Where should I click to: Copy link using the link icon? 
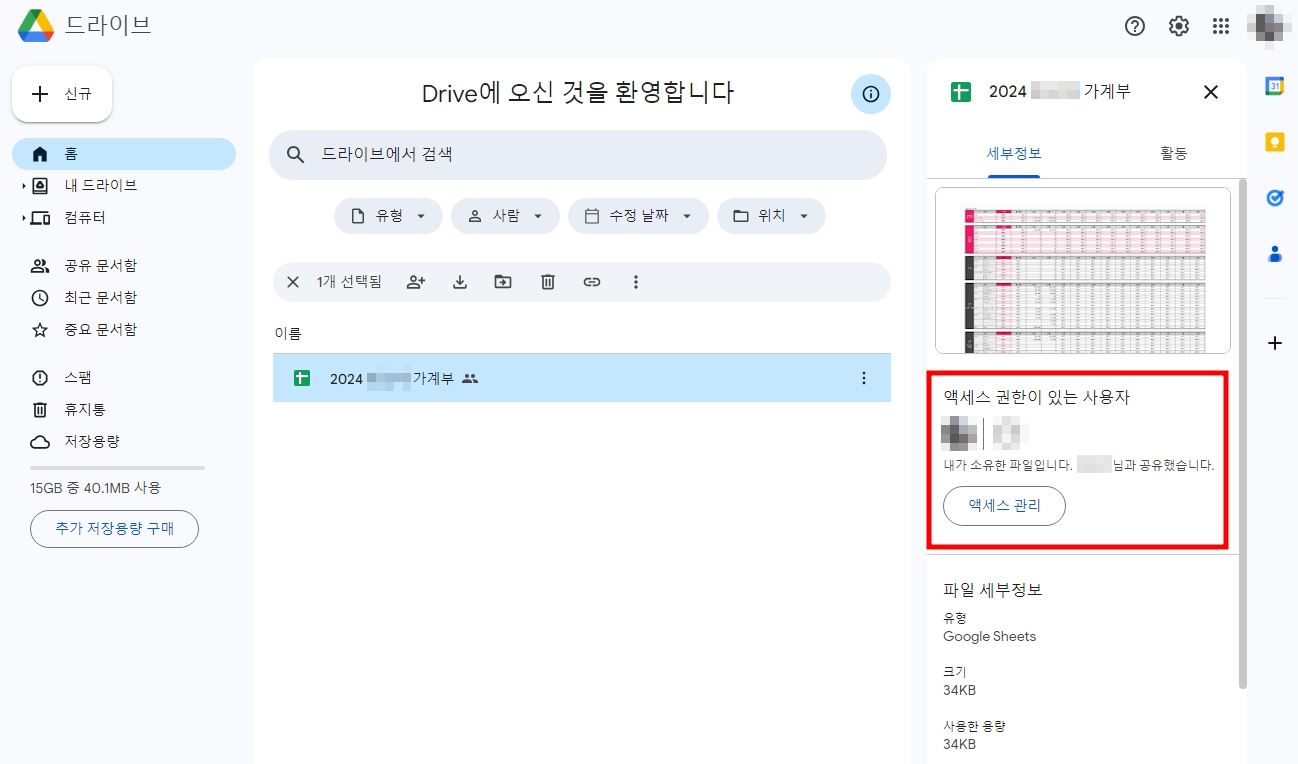pyautogui.click(x=591, y=282)
